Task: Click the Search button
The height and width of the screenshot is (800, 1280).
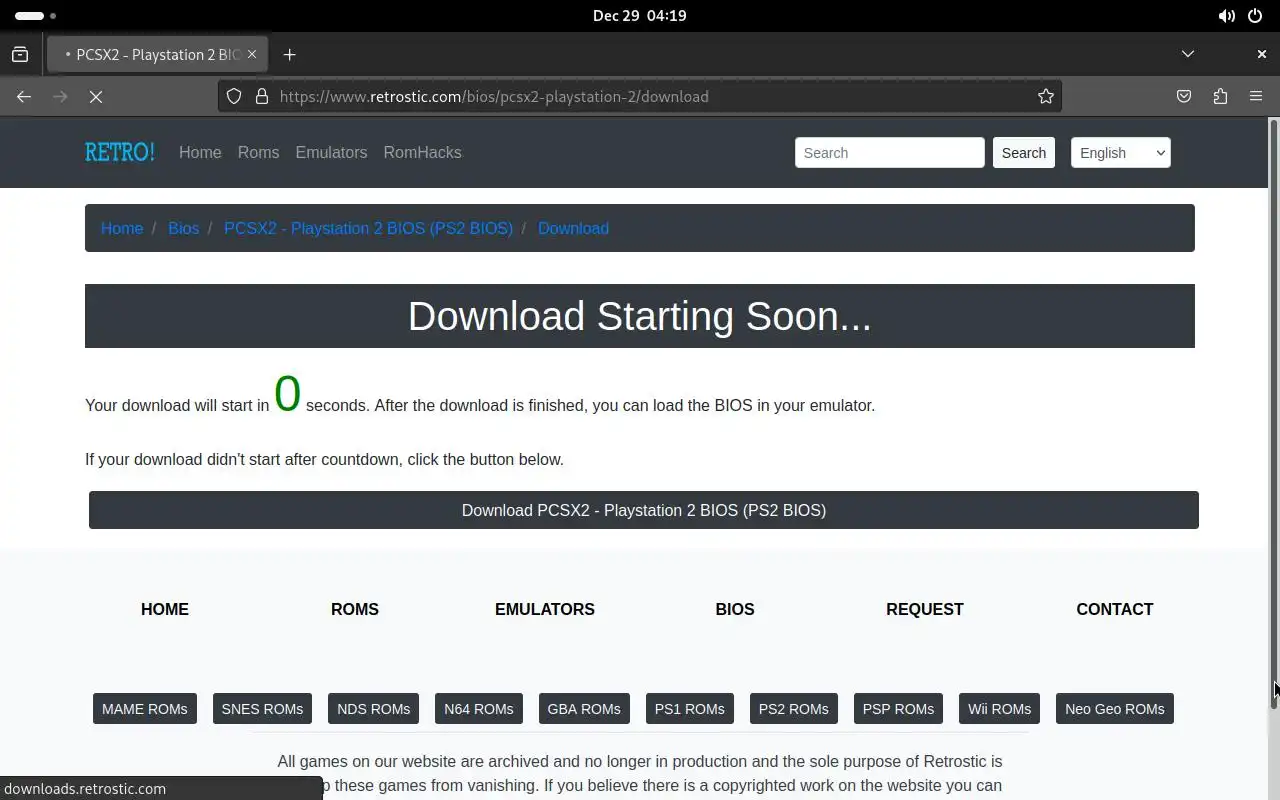Action: pos(1024,153)
